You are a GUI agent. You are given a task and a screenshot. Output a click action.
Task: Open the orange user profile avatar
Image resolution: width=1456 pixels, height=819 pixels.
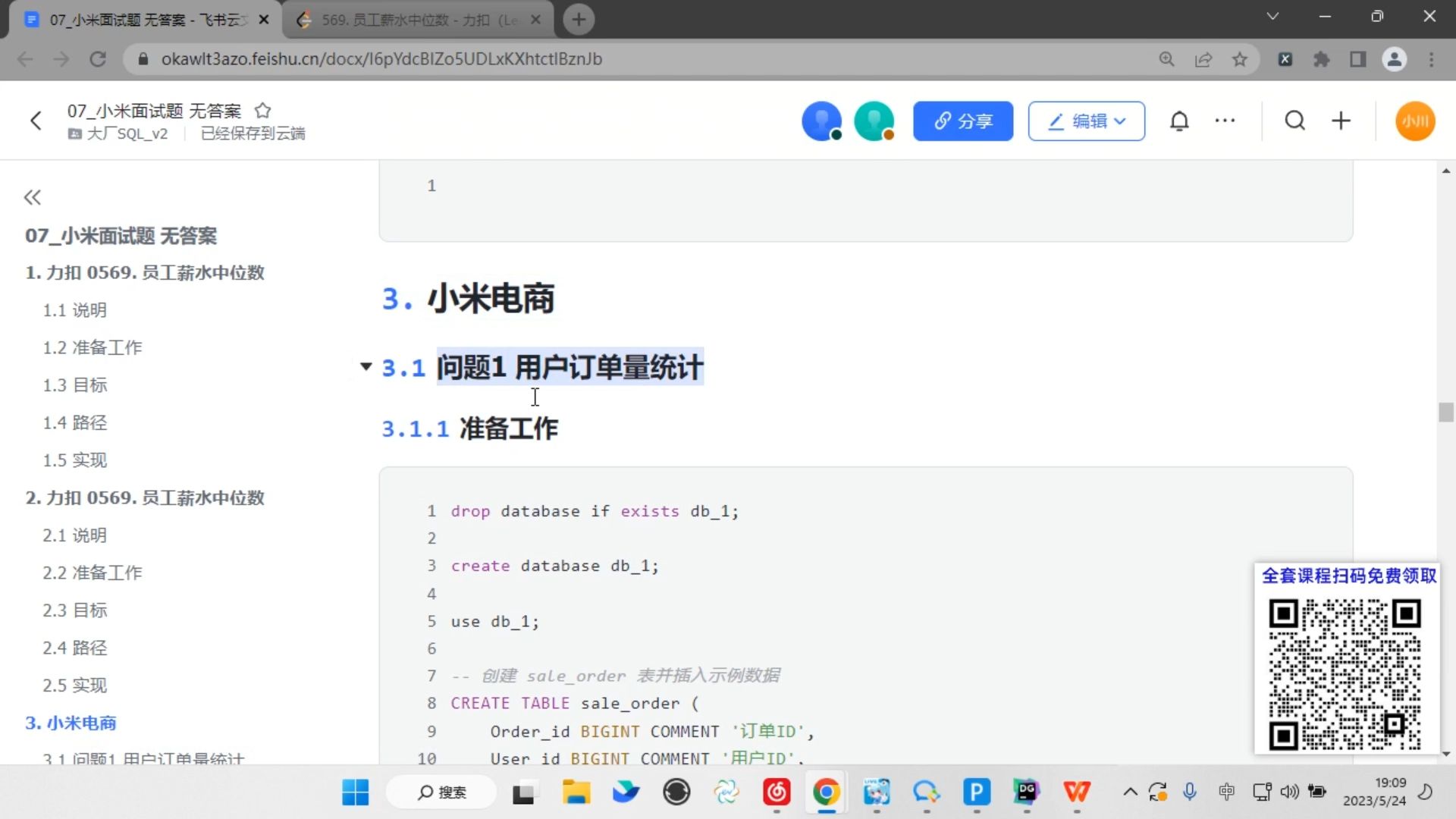[1415, 121]
